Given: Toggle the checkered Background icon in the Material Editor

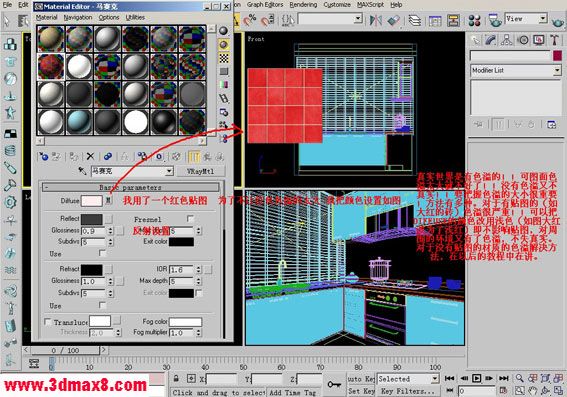Looking at the screenshot, I should click(224, 58).
